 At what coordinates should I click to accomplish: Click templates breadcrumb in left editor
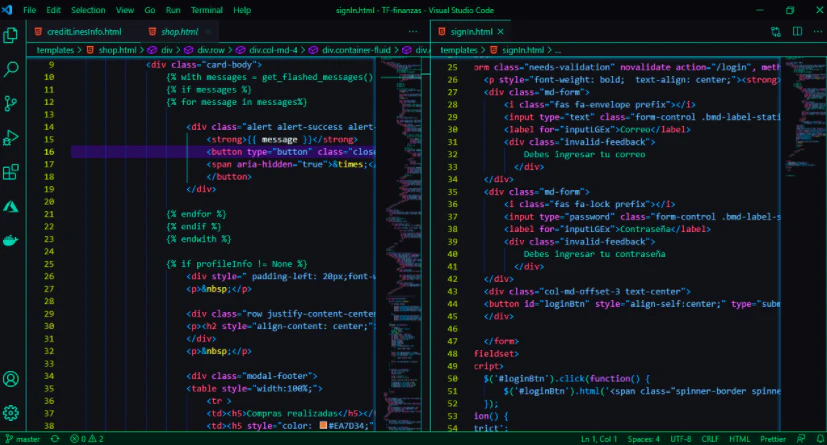tap(55, 50)
